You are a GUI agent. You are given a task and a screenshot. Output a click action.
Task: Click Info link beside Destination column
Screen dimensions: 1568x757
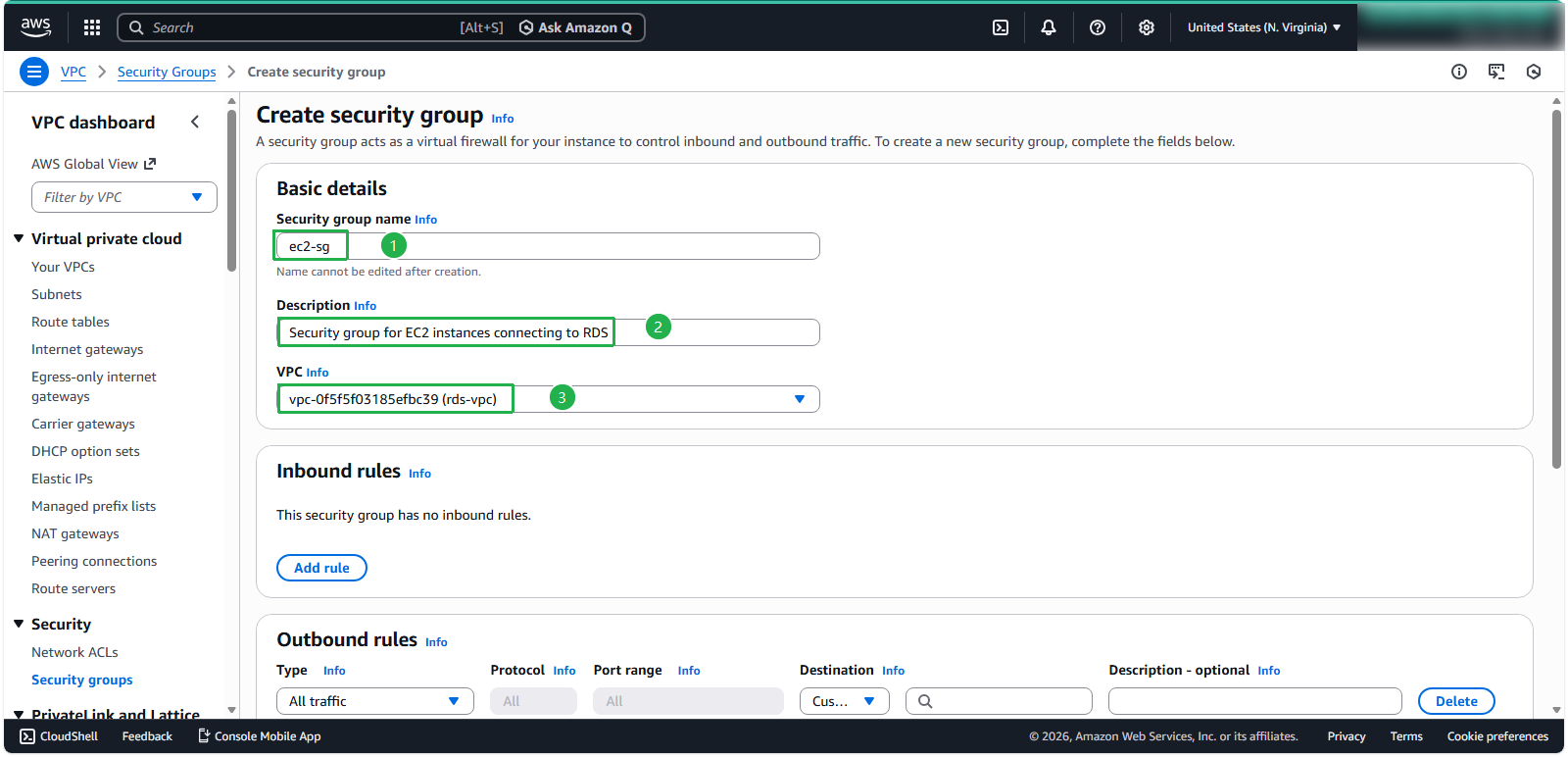click(x=893, y=671)
